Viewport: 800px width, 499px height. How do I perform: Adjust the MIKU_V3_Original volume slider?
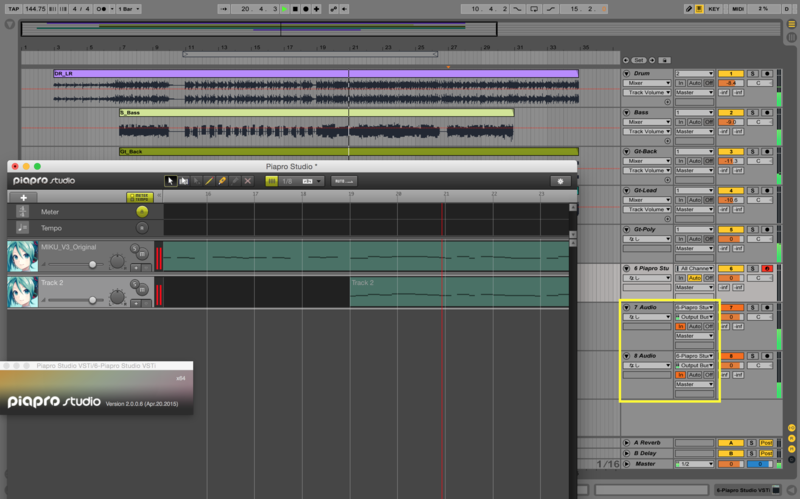point(76,264)
